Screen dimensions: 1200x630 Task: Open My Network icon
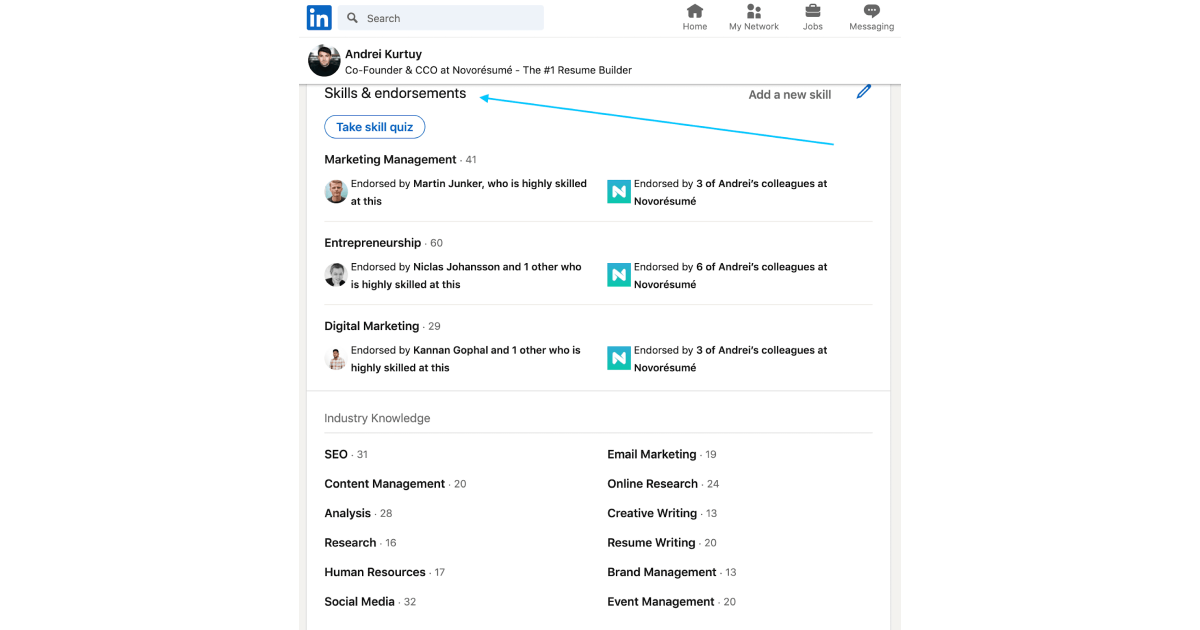click(754, 11)
